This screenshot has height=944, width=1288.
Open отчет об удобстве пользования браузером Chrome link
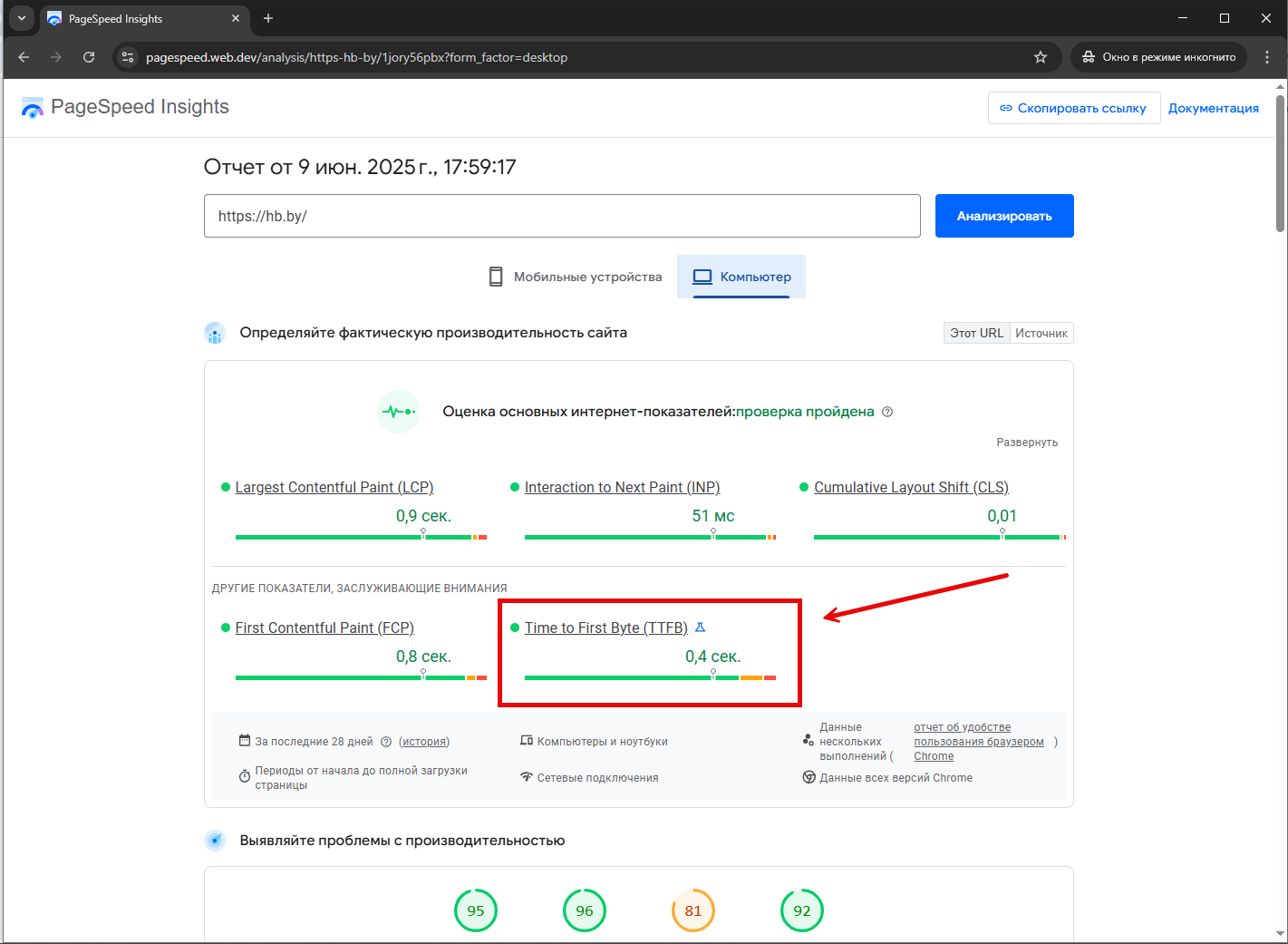(x=979, y=742)
